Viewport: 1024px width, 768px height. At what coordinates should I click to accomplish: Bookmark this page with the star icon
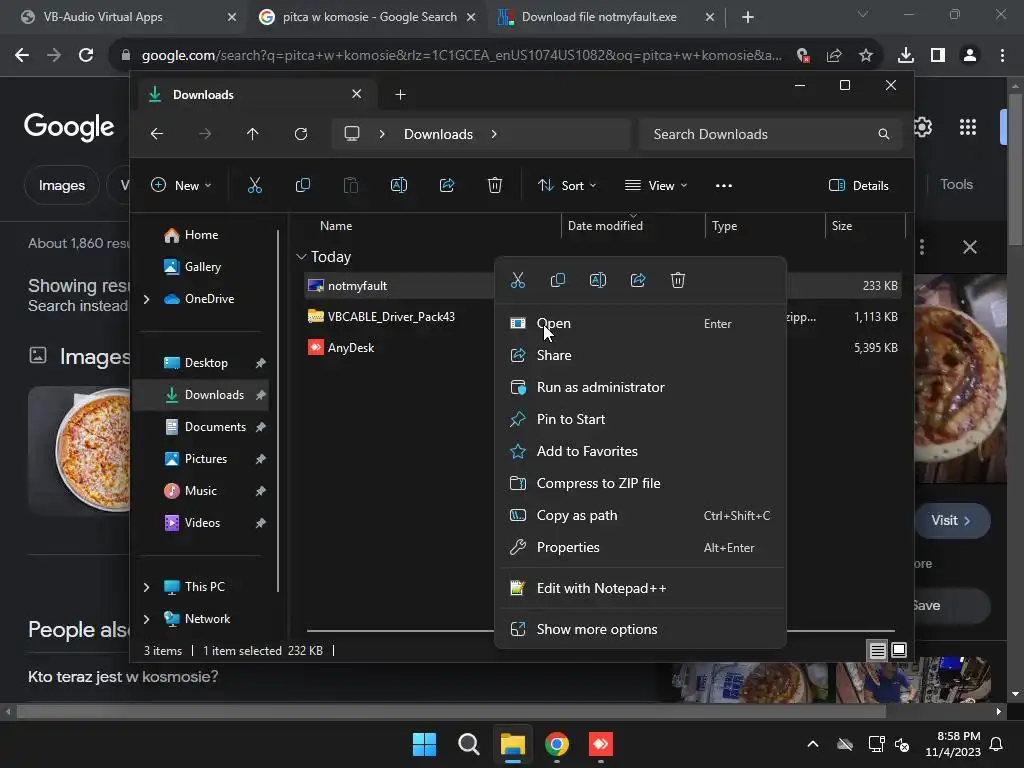coord(866,56)
